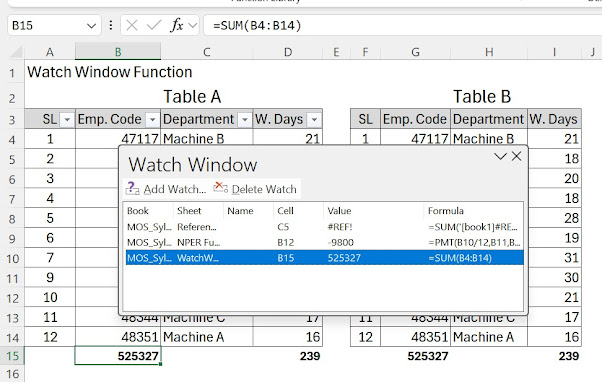Select the watch row for cell B12

(x=324, y=243)
